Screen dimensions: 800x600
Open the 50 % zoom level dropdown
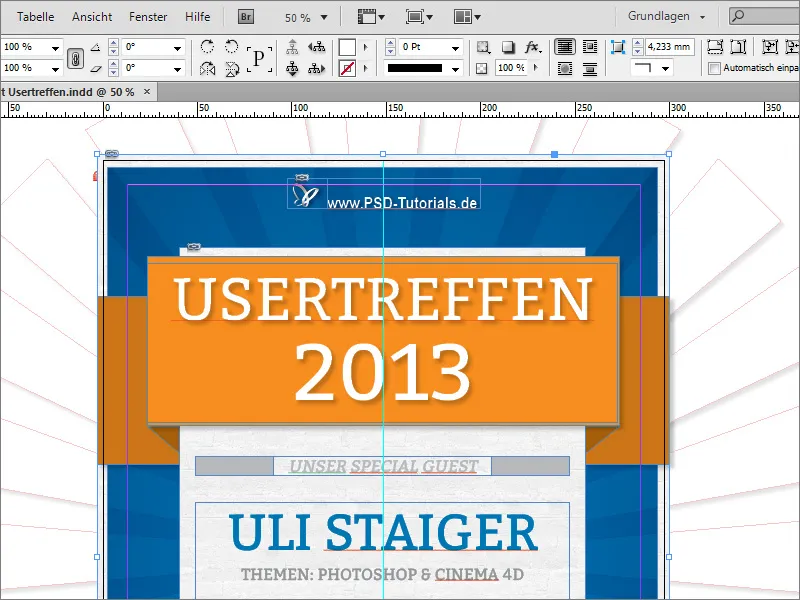tap(323, 17)
